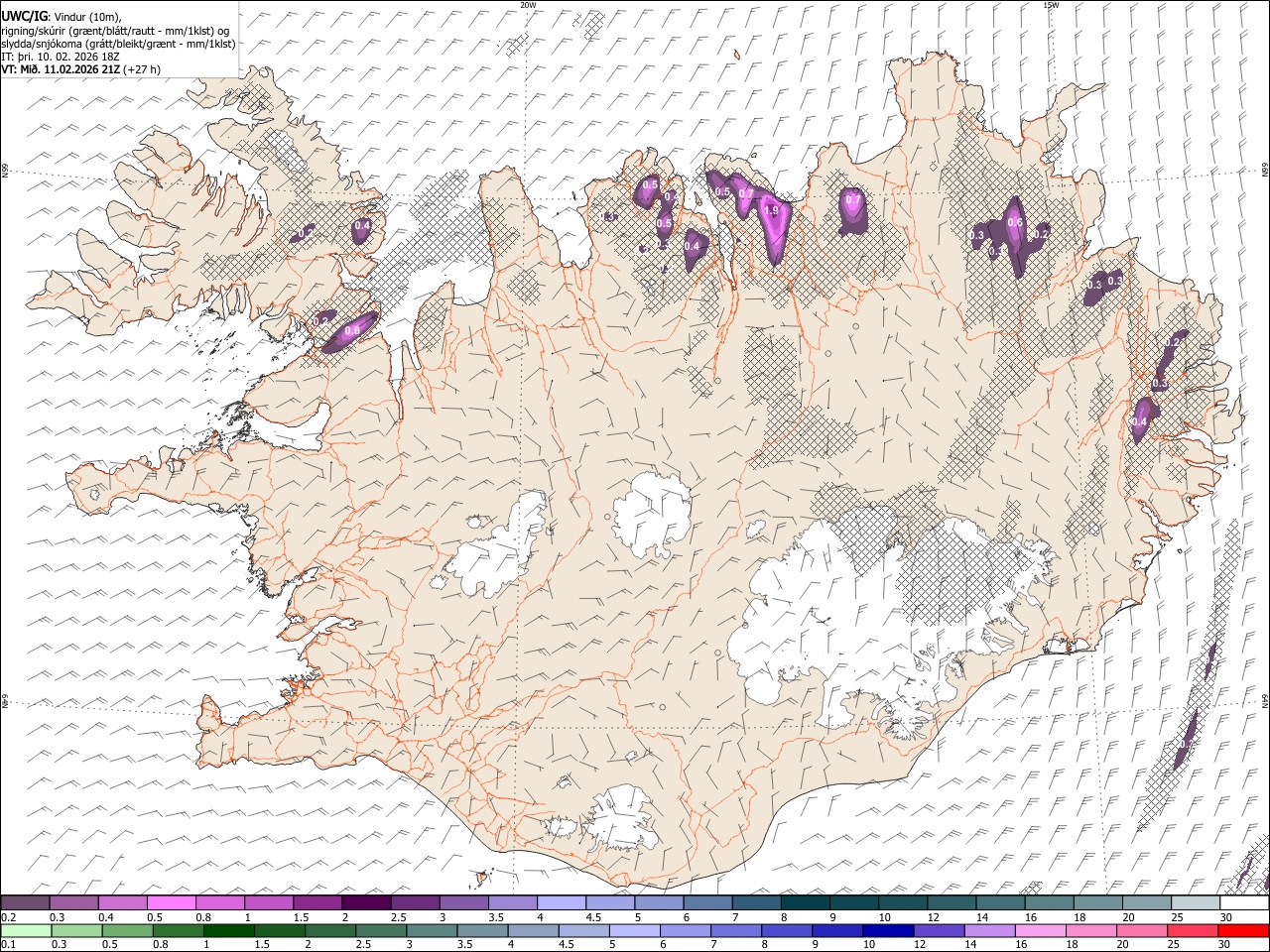Select the initial time line 'IT: þri. 10. 02. 2026 18Z'

61,57
